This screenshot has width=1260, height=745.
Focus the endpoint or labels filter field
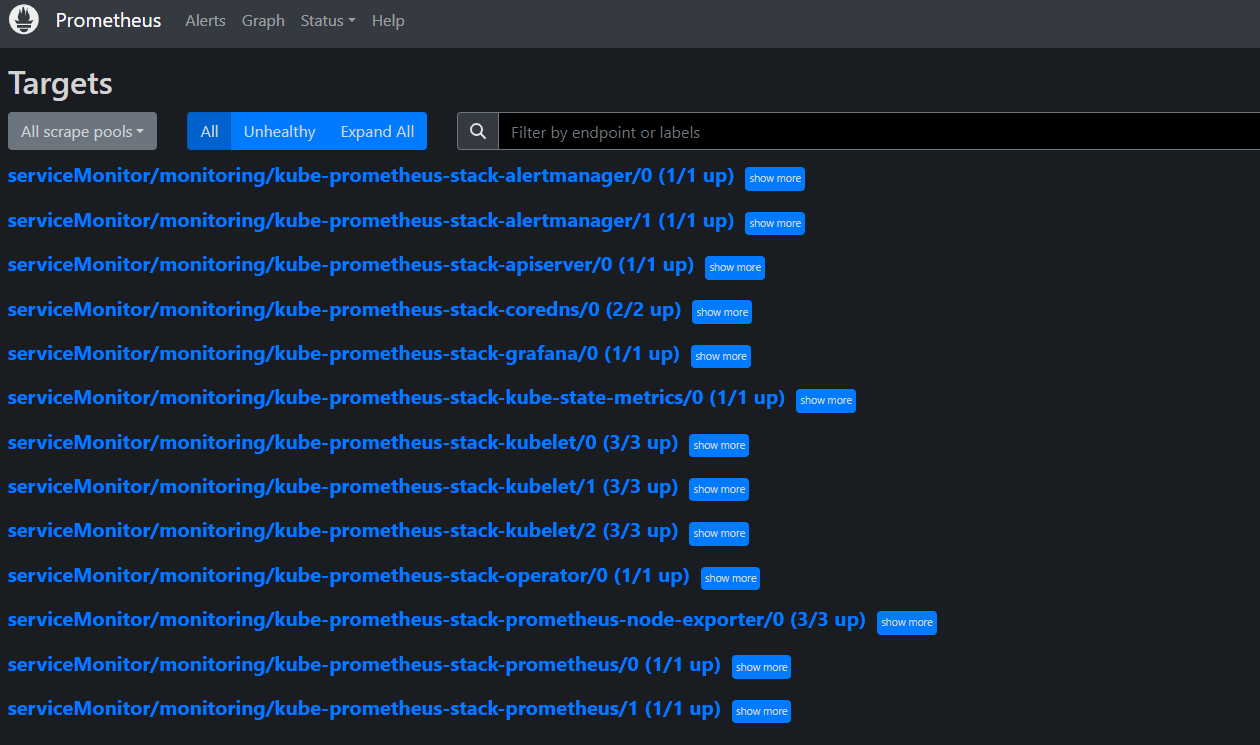[880, 132]
